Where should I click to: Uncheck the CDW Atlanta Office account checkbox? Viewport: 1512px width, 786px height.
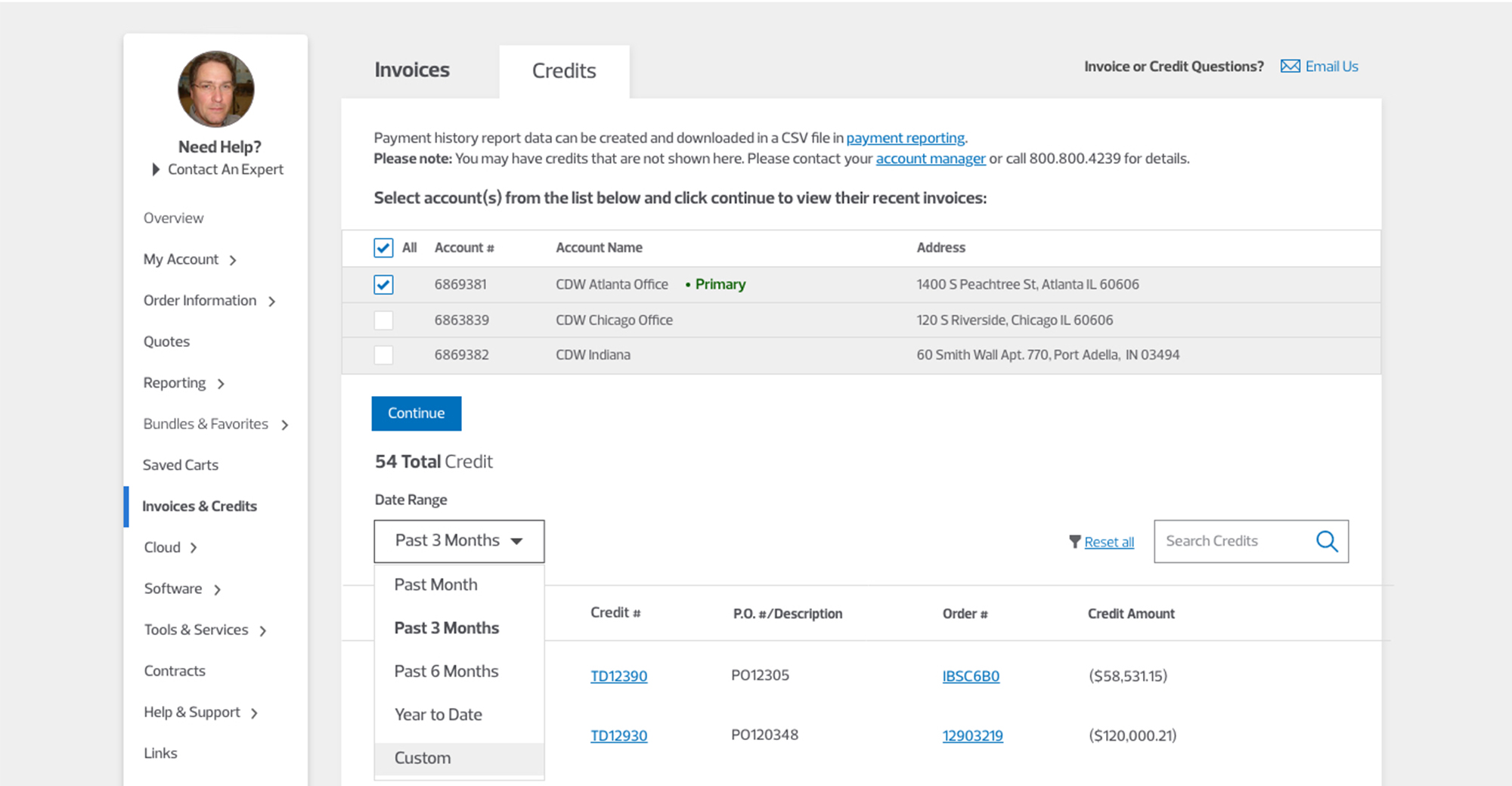383,285
